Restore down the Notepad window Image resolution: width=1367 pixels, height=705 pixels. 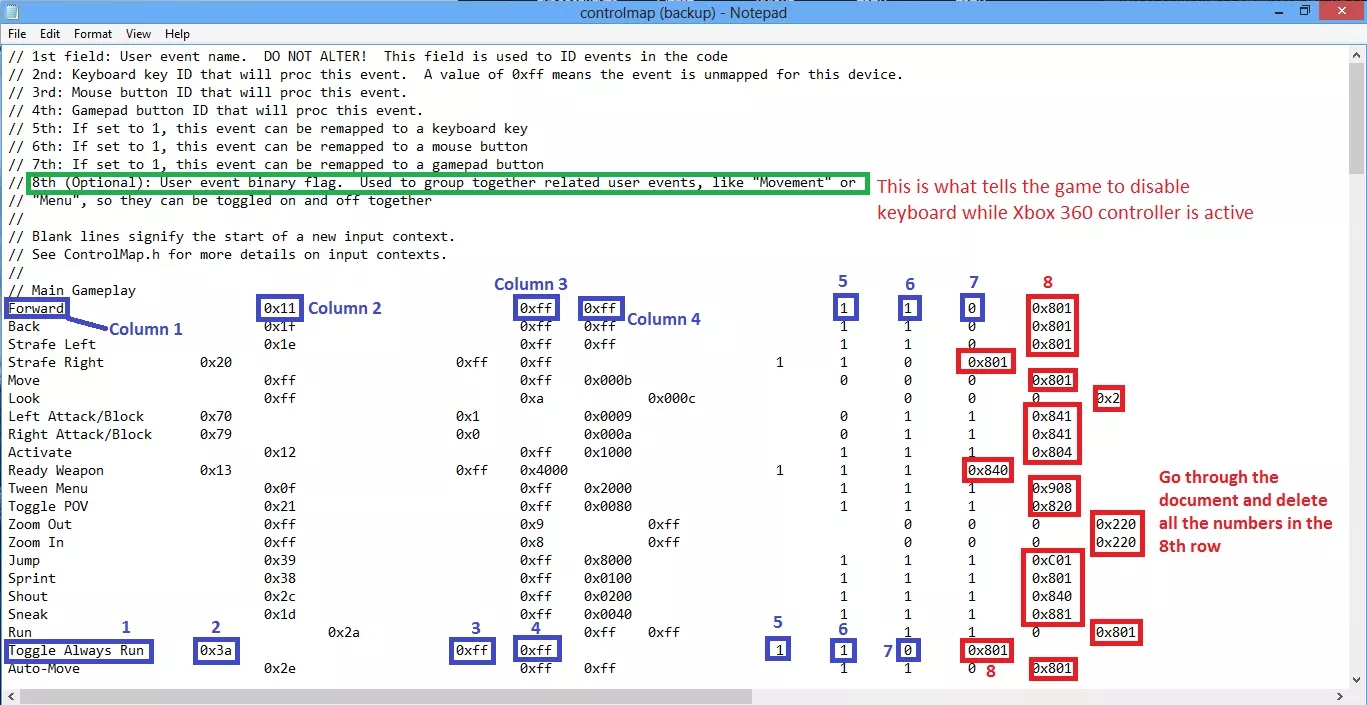tap(1304, 11)
